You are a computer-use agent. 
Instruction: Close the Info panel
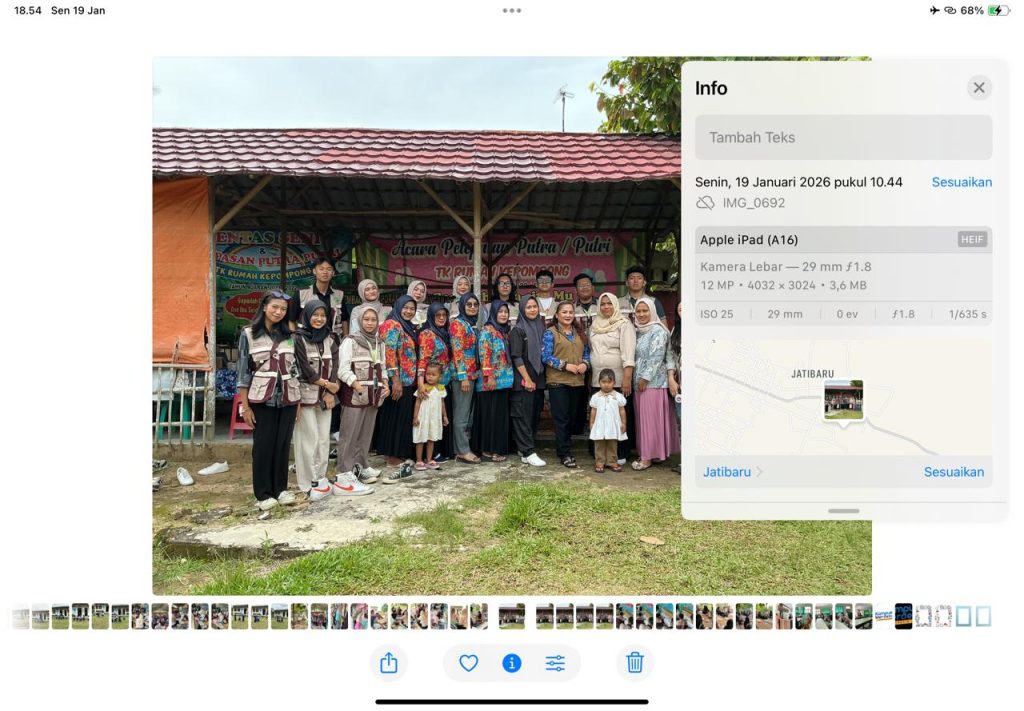click(979, 88)
